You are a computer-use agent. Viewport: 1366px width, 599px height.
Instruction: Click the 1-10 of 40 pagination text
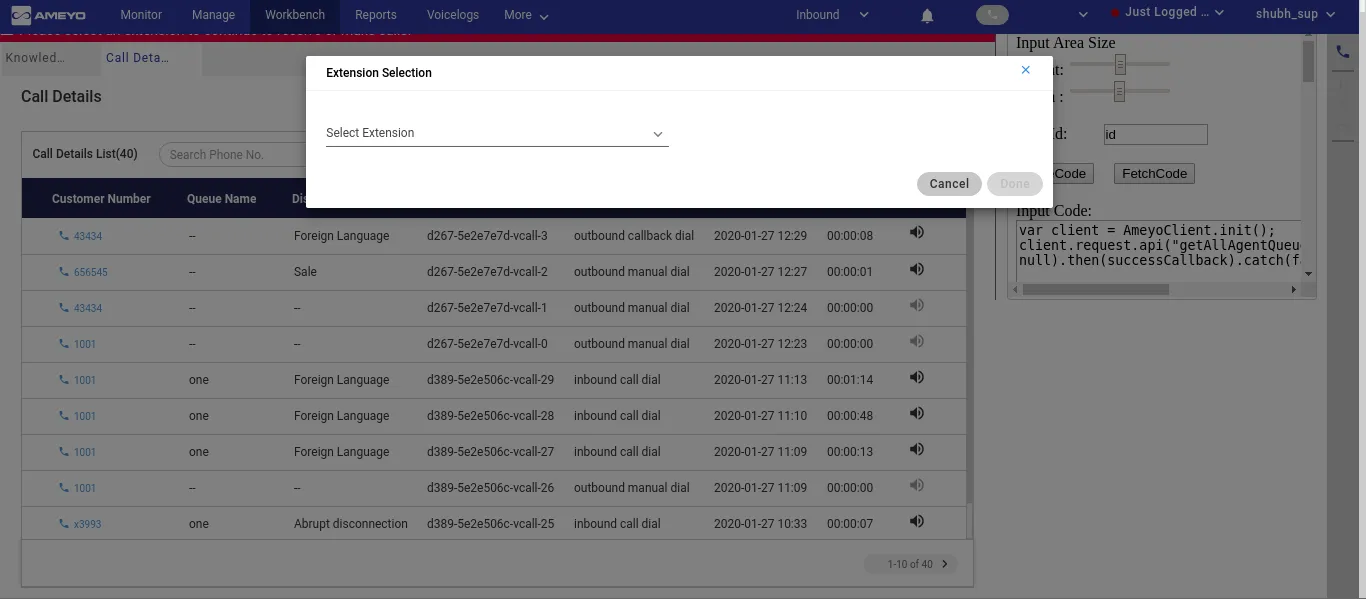tap(910, 564)
